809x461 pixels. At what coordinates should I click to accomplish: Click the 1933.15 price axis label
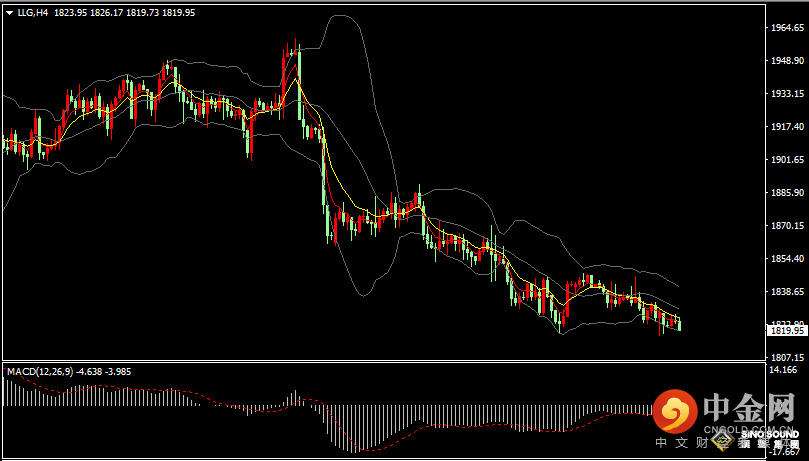pyautogui.click(x=788, y=94)
